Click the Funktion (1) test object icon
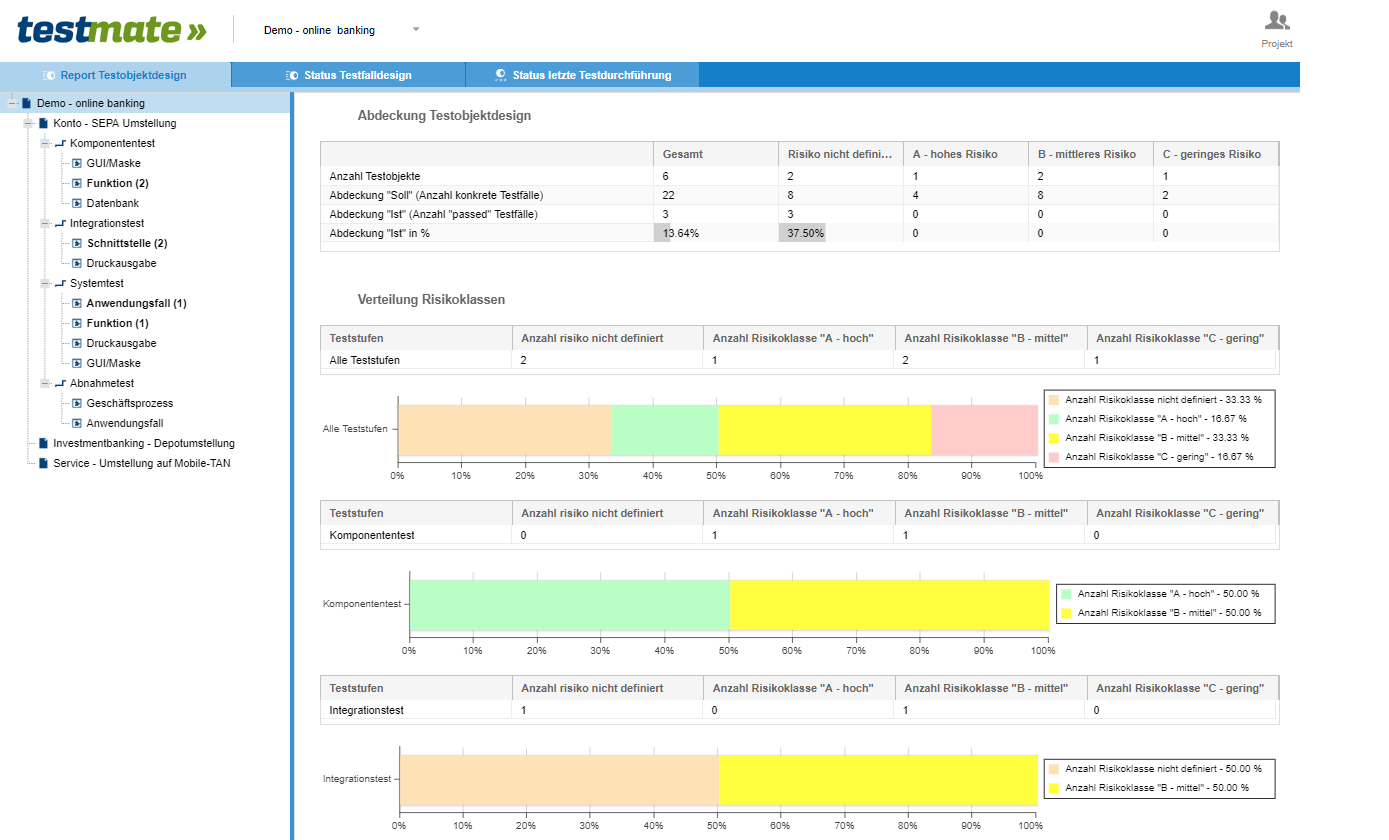Image resolution: width=1389 pixels, height=840 pixels. [x=77, y=323]
